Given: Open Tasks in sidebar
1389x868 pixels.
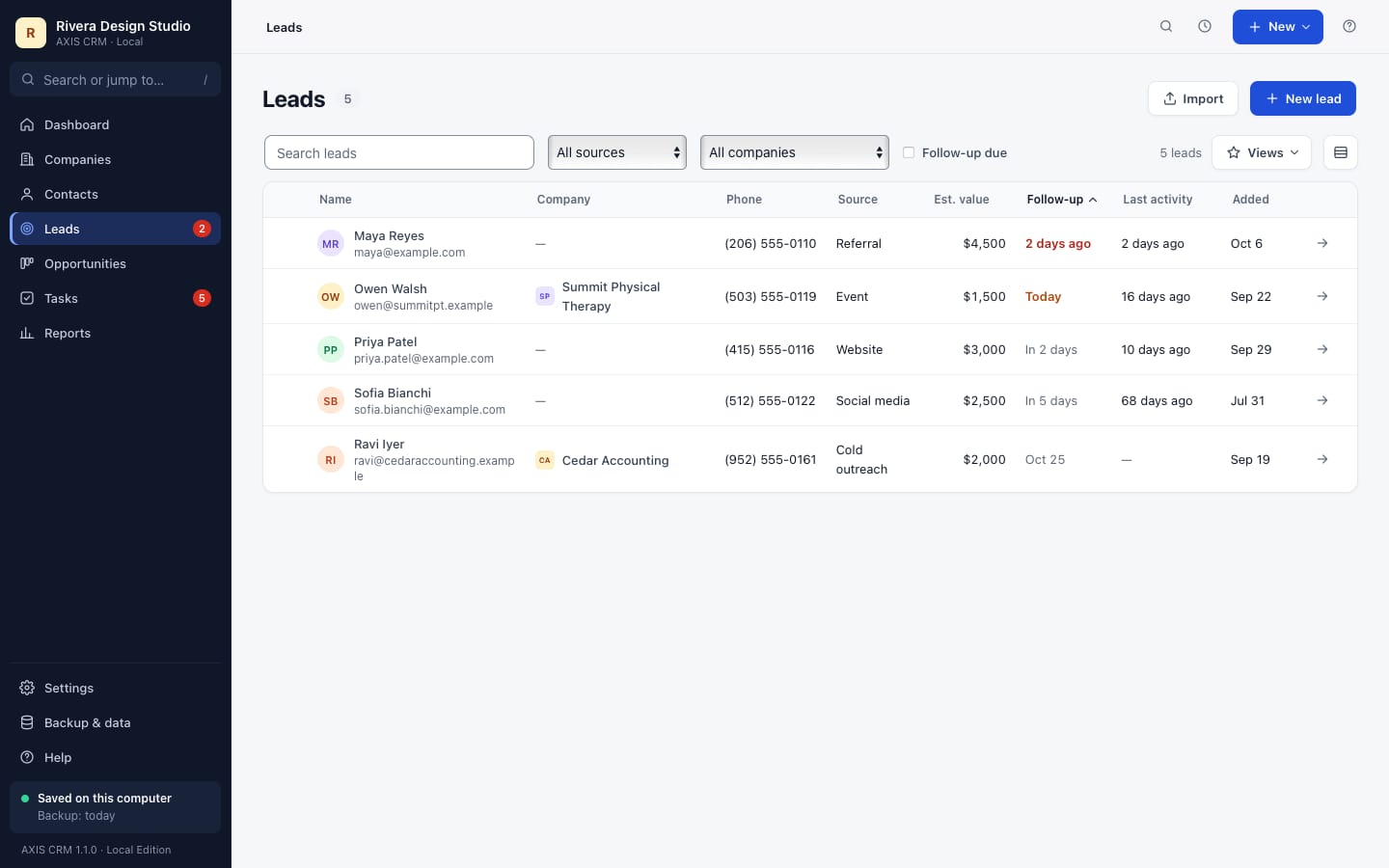Looking at the screenshot, I should click(115, 298).
